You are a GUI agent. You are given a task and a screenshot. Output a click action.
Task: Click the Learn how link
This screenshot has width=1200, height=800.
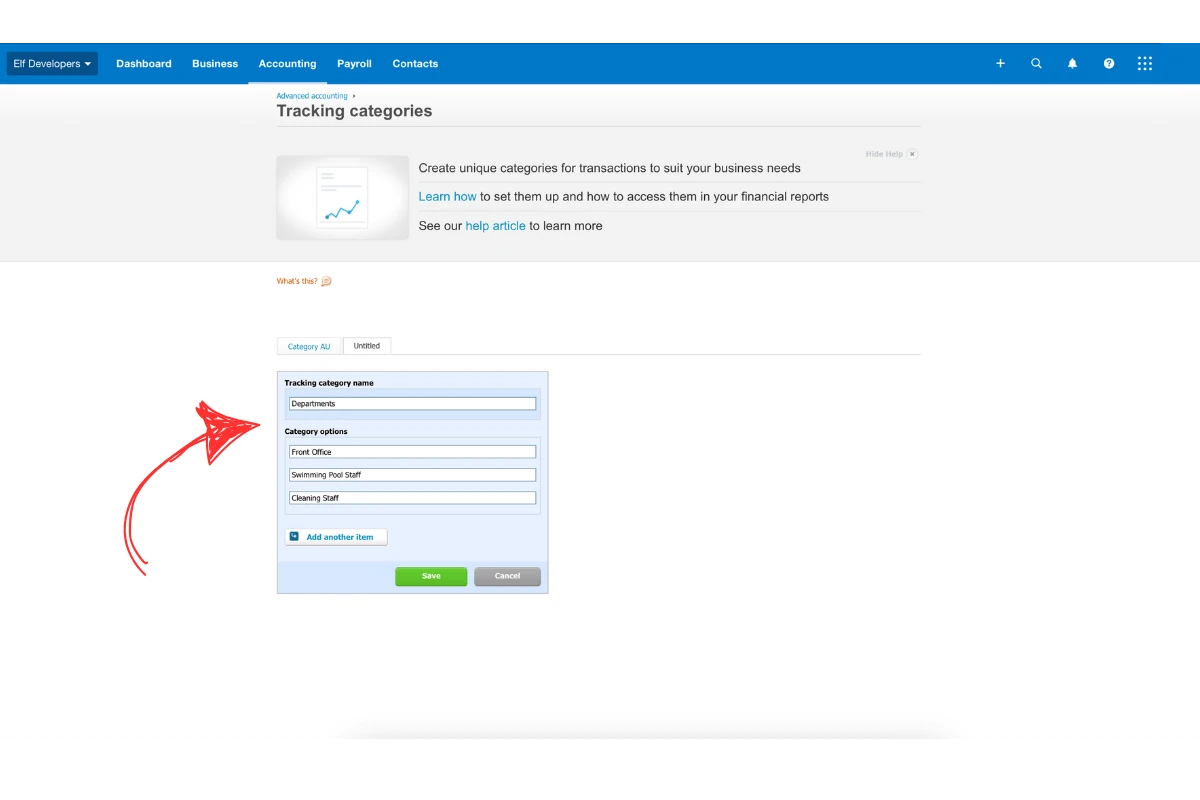pos(447,197)
